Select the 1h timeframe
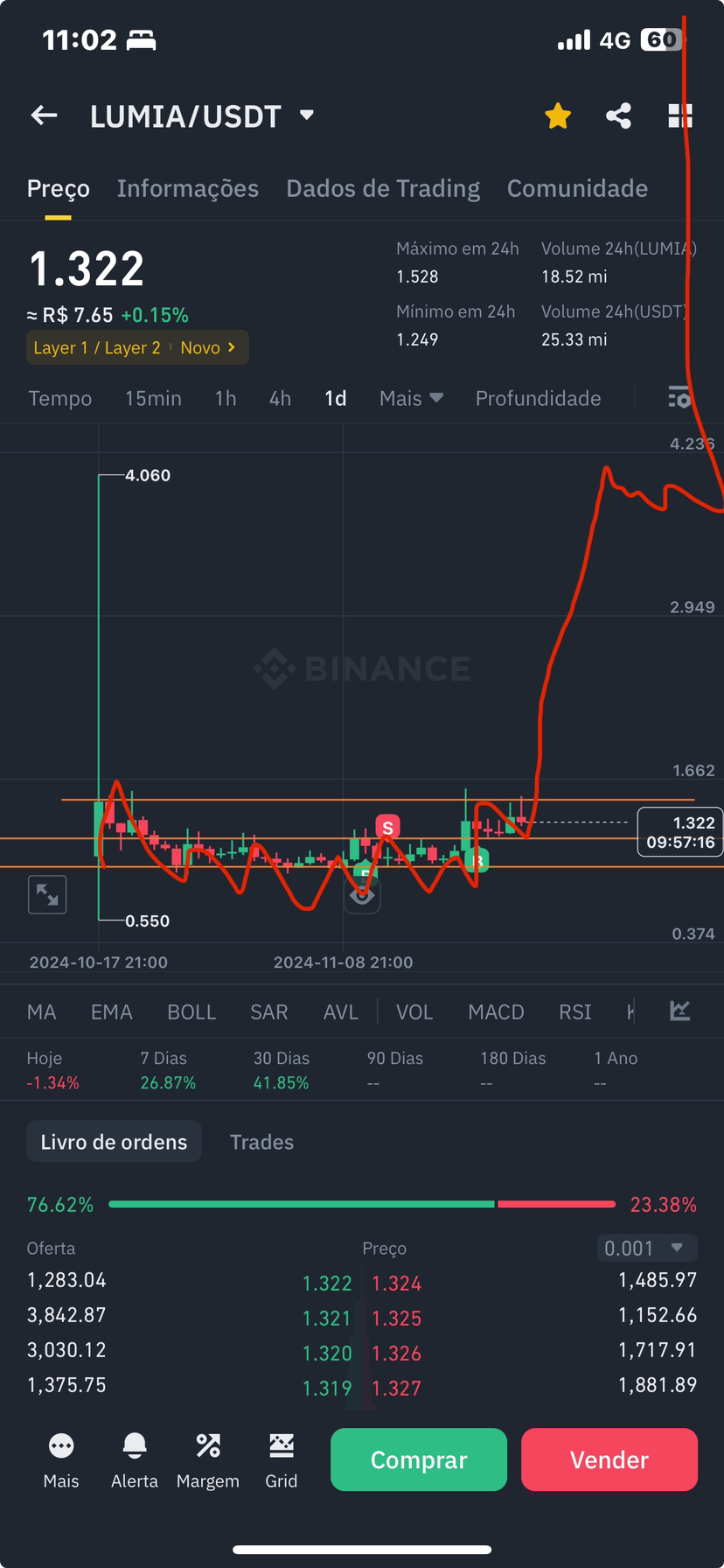The image size is (724, 1568). 226,398
